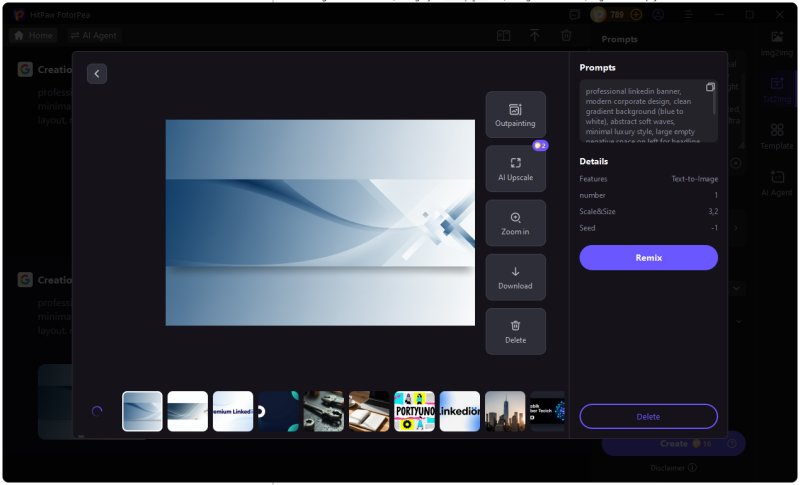The image size is (800, 485).
Task: Open the Outpainting tool
Action: point(515,114)
